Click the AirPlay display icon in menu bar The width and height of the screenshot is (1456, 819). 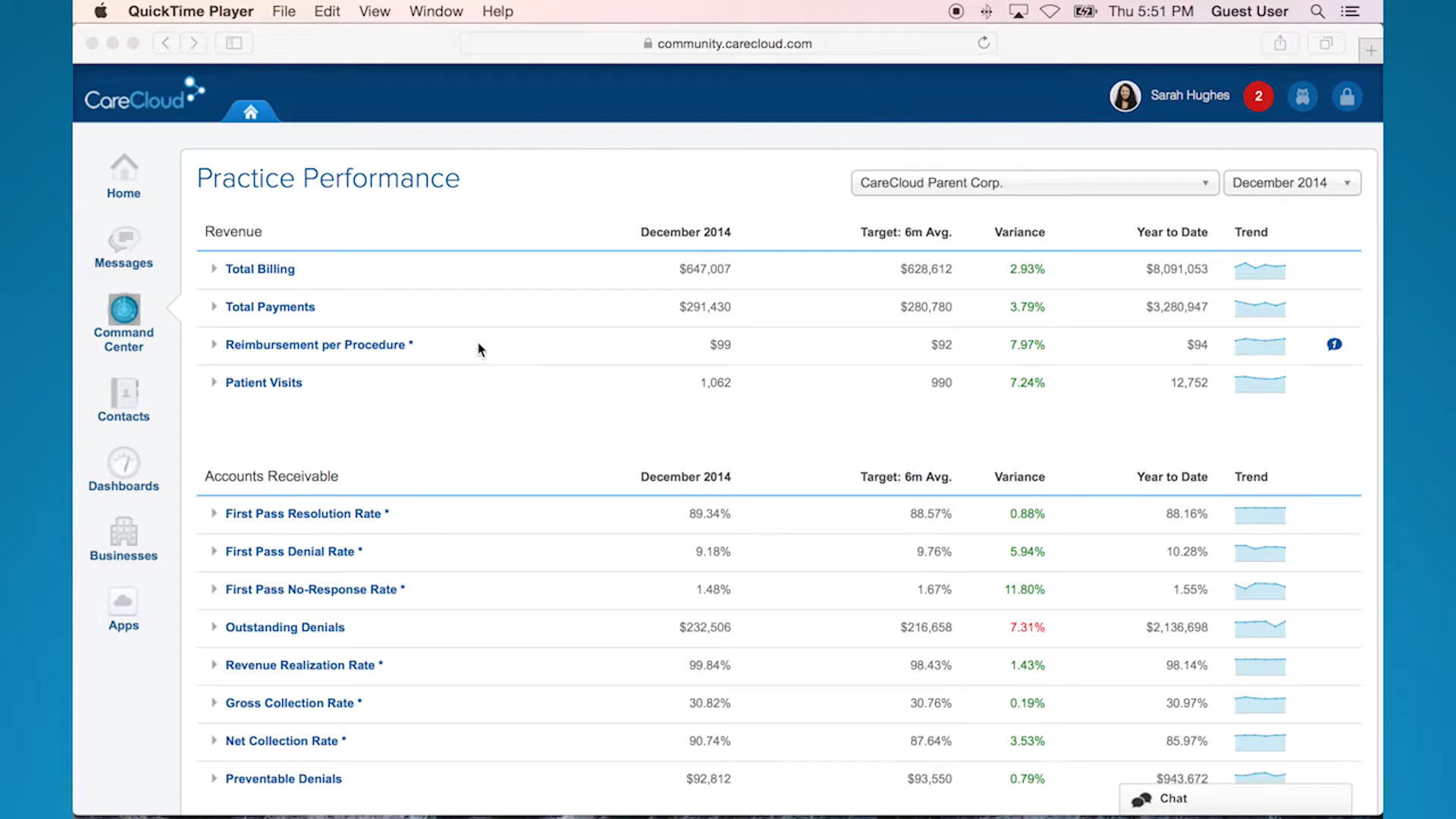1018,11
